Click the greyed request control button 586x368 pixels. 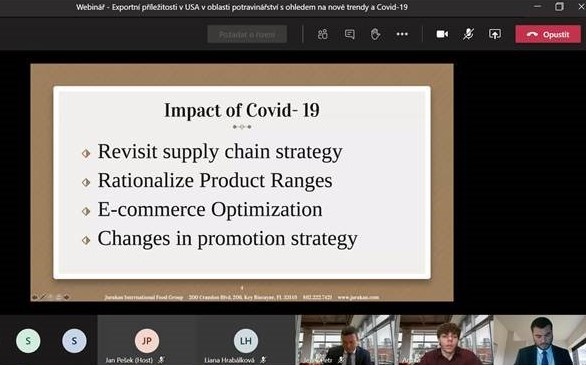[x=247, y=34]
